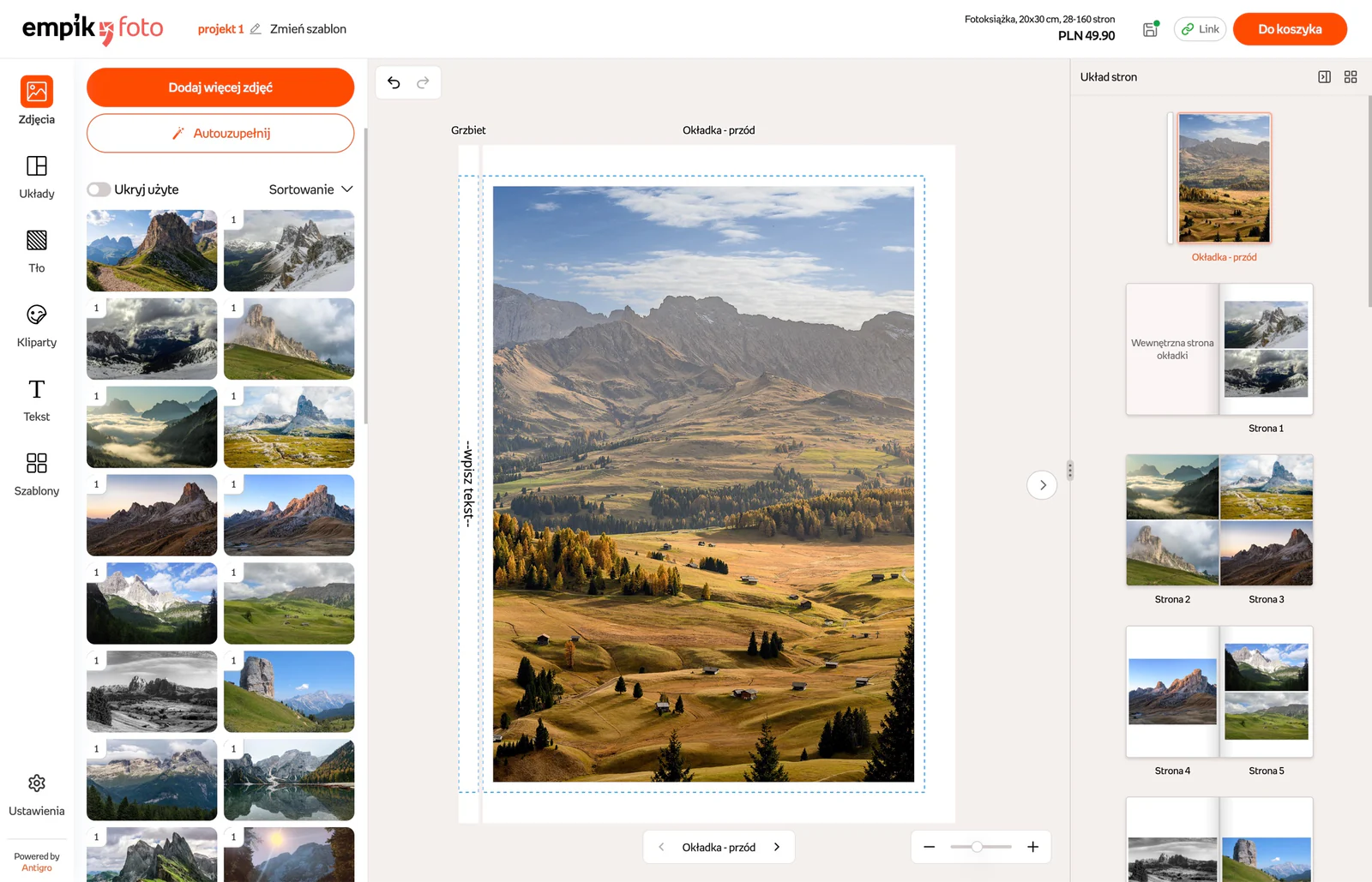Viewport: 1372px width, 882px height.
Task: Select the Okładka - przód page thumbnail
Action: click(x=1224, y=178)
